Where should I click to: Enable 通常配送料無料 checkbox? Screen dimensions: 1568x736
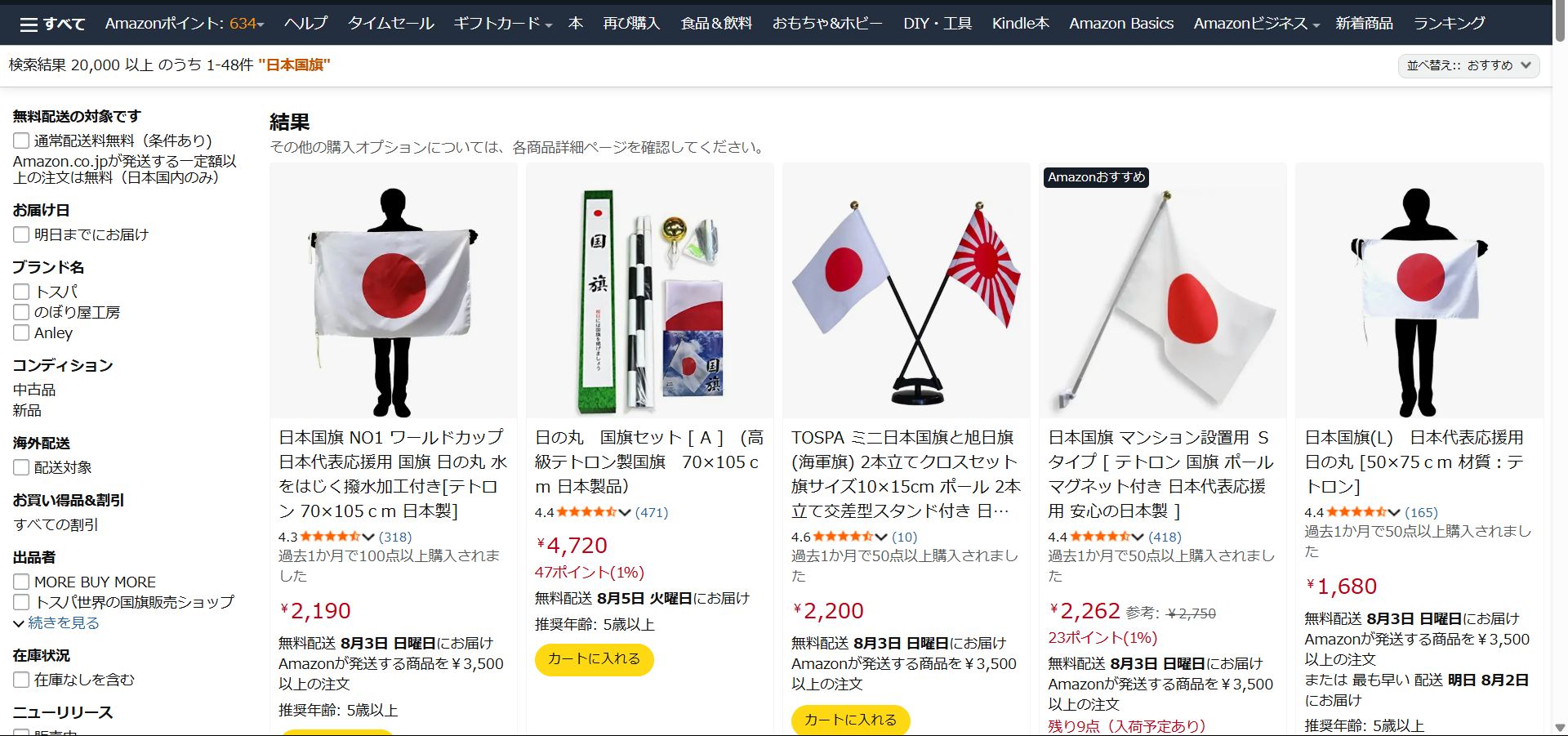[21, 141]
